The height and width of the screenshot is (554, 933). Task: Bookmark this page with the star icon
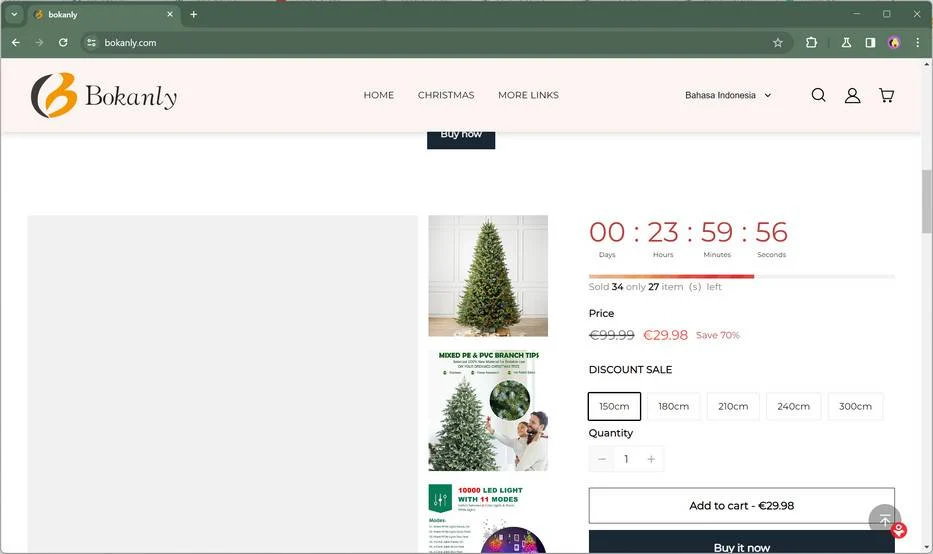(x=778, y=43)
